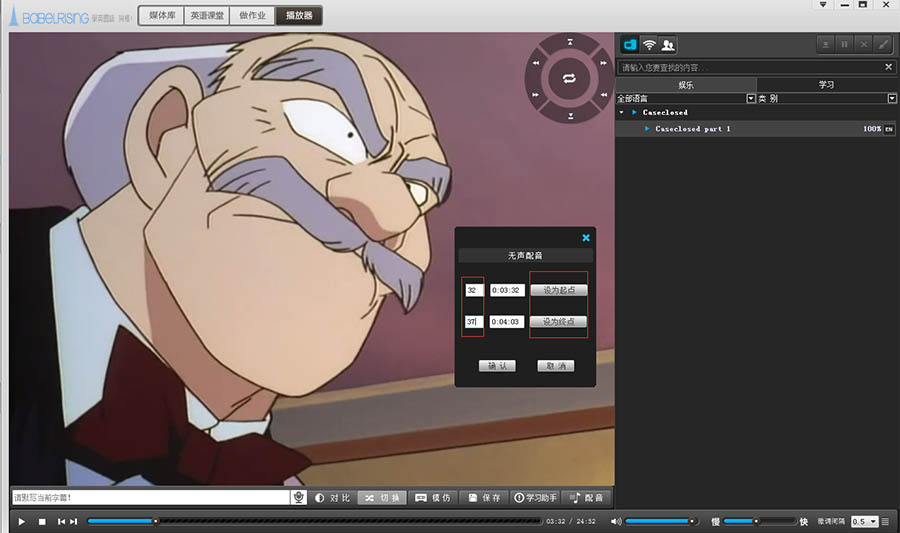Mute the volume speaker icon
The width and height of the screenshot is (900, 533).
[616, 522]
